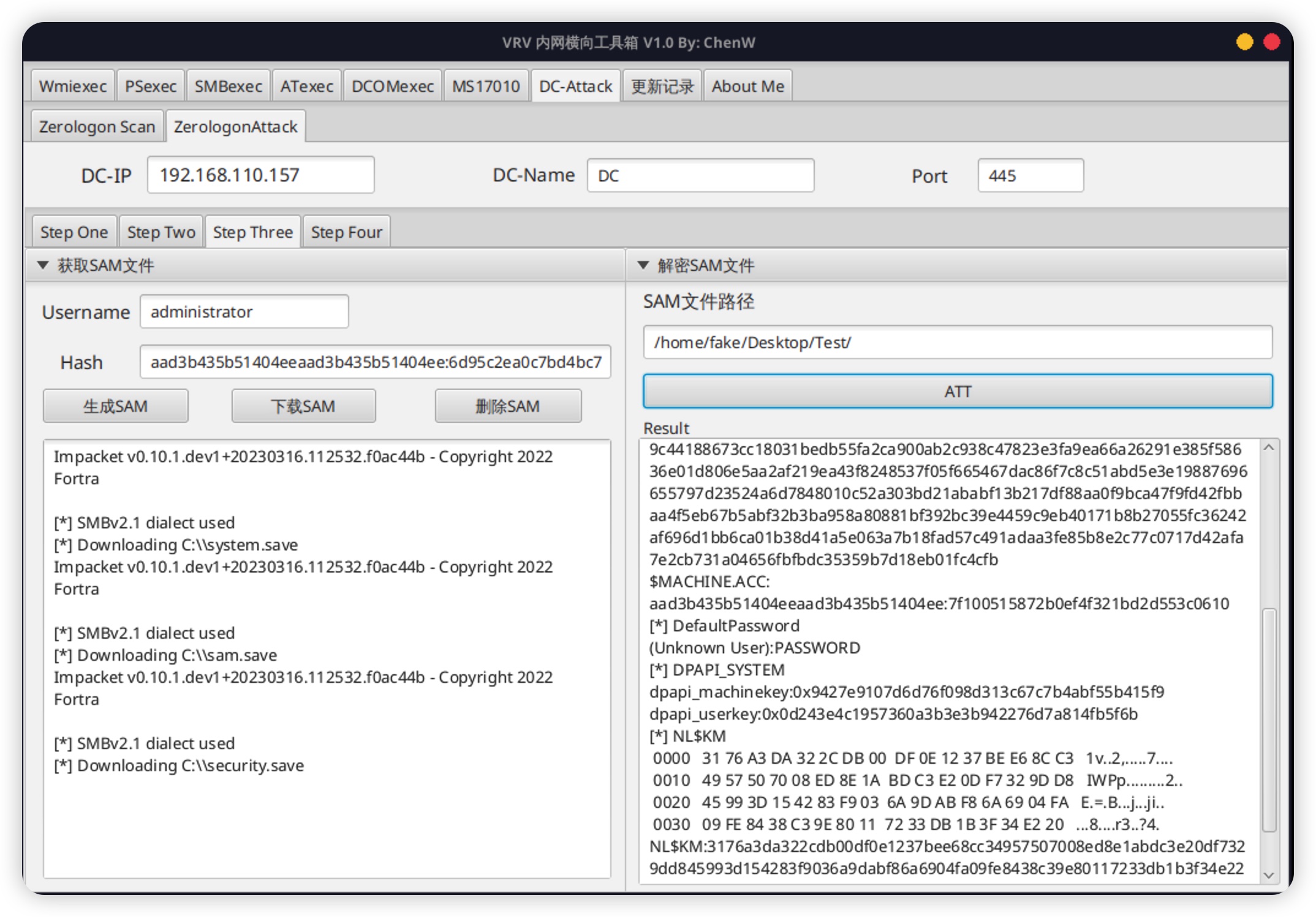This screenshot has height=917, width=1316.
Task: Click the yellow minimize window dot
Action: pyautogui.click(x=1244, y=42)
